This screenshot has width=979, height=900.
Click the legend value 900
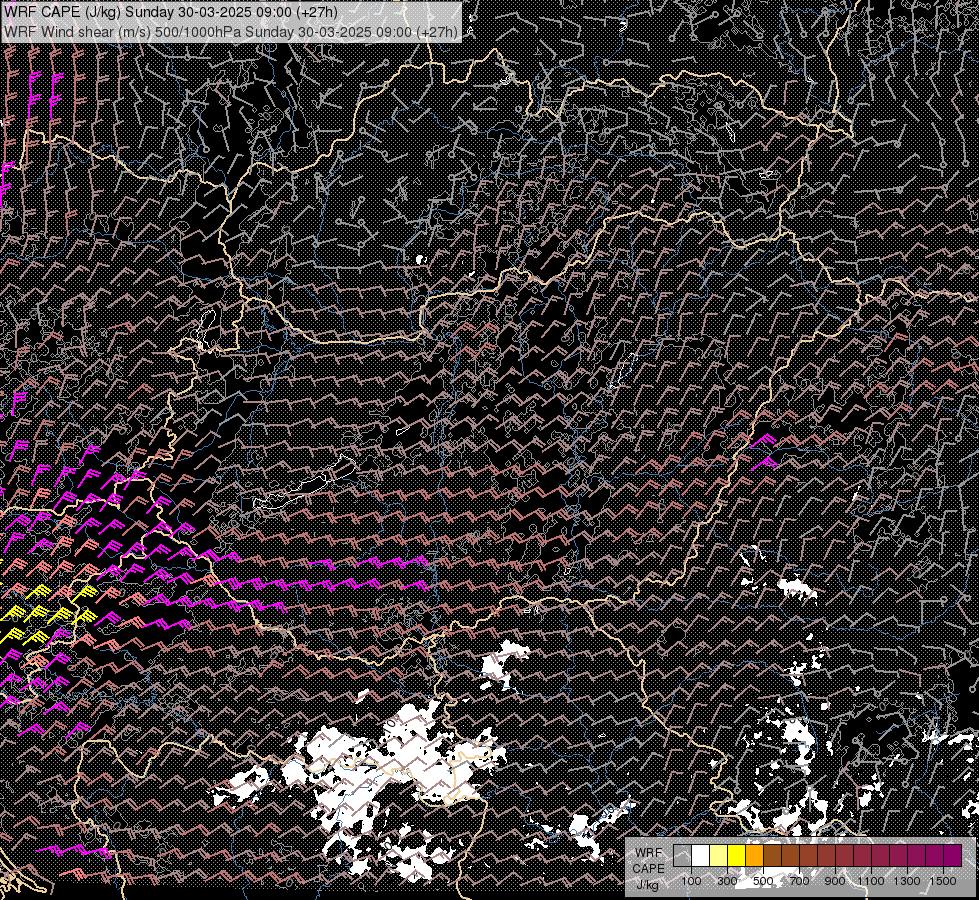point(835,881)
